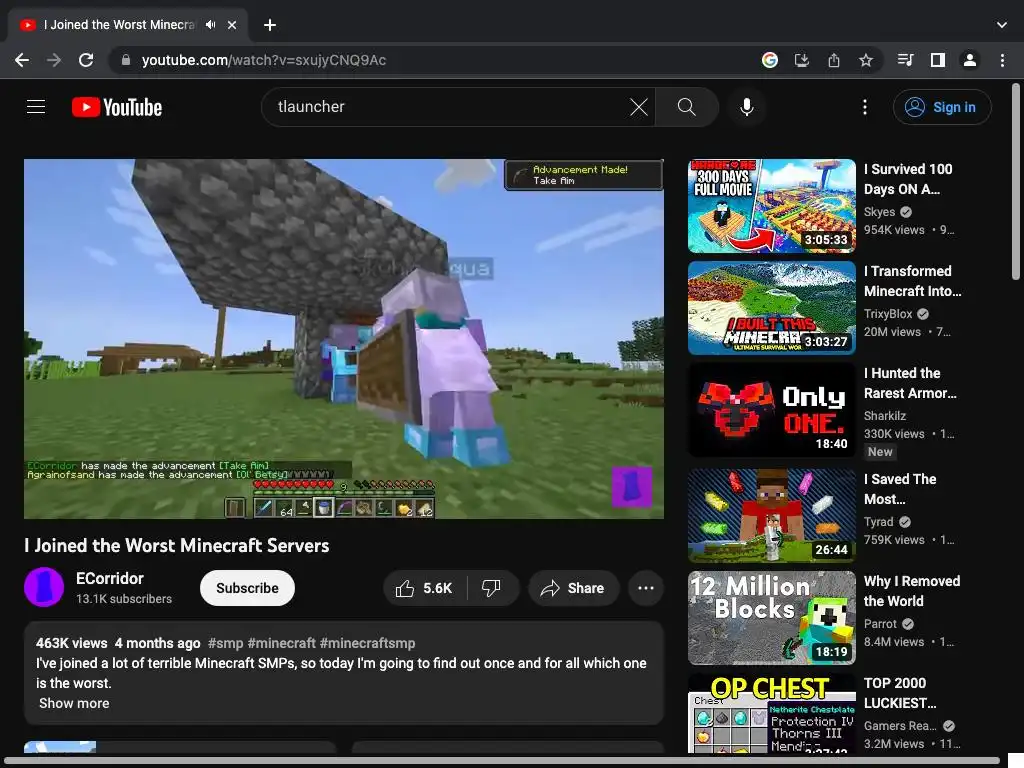Click the video player to pause
This screenshot has height=768, width=1024.
[x=344, y=339]
